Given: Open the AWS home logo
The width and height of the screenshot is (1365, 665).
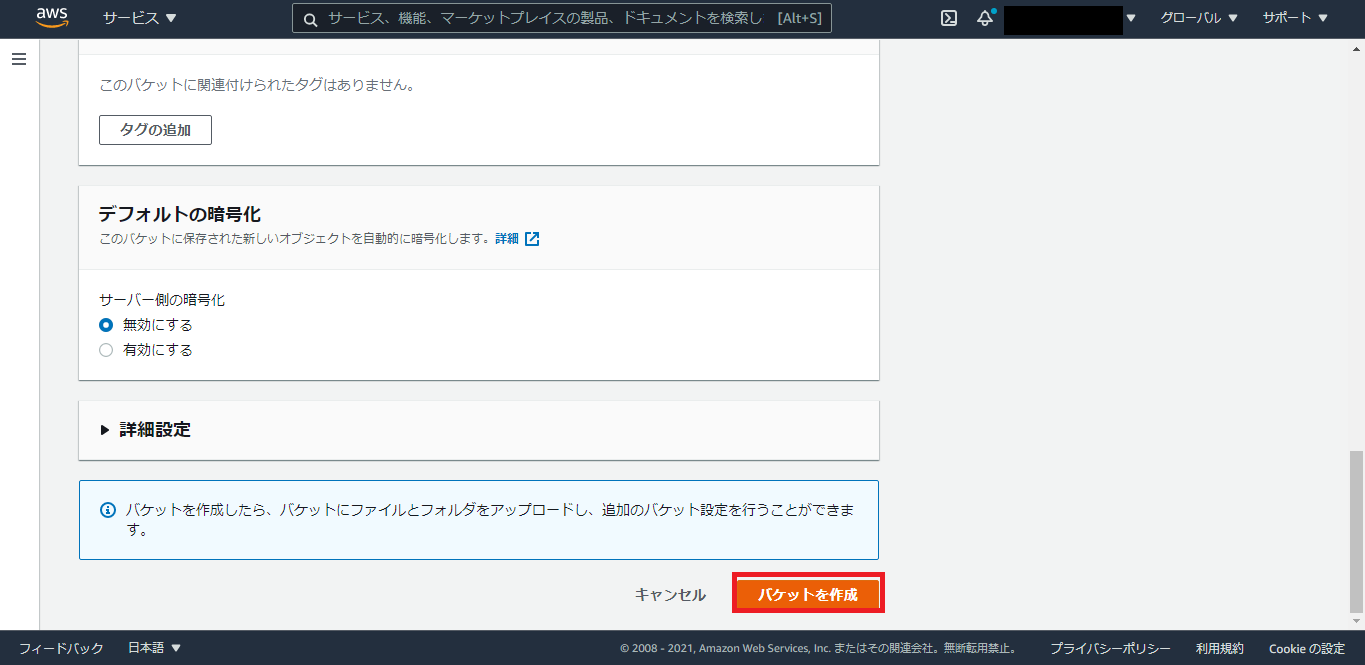Looking at the screenshot, I should (51, 17).
